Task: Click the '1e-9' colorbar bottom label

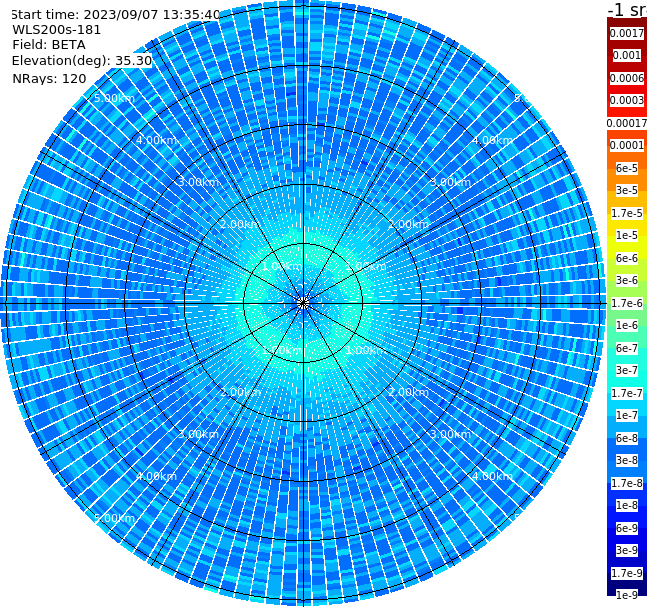Action: click(x=627, y=595)
